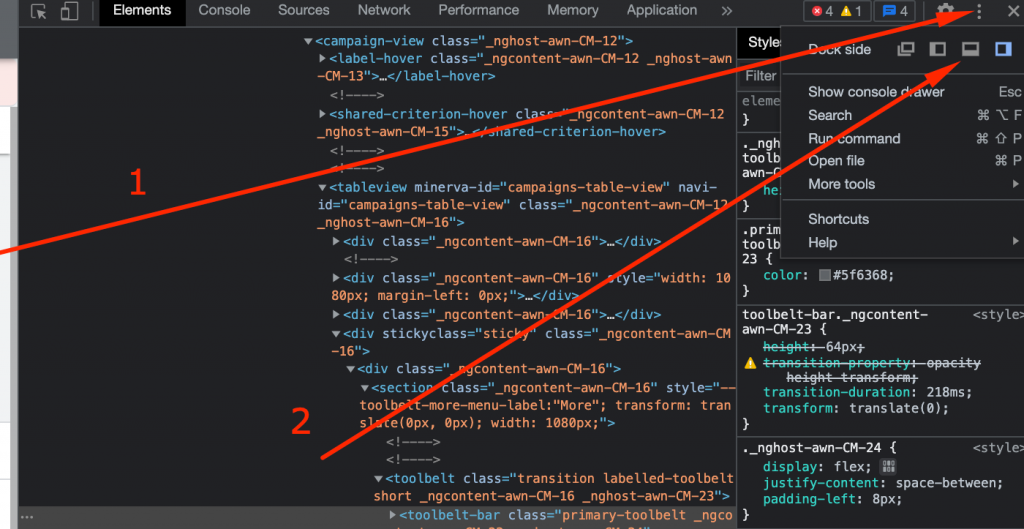
Task: Click the justify-content: space-between declaration
Action: click(x=883, y=483)
